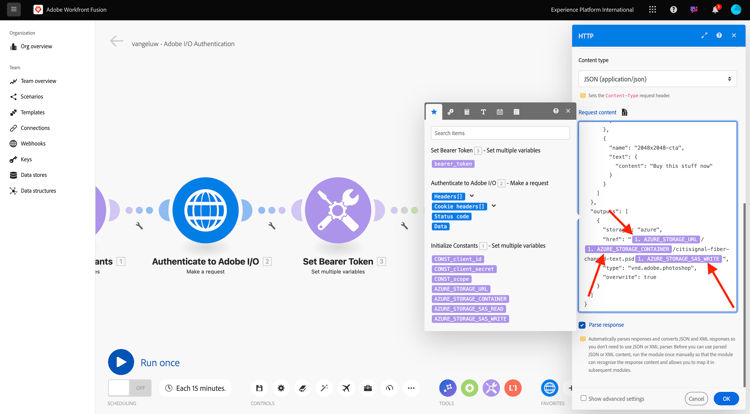
Task: Click the Run once play button
Action: 121,362
